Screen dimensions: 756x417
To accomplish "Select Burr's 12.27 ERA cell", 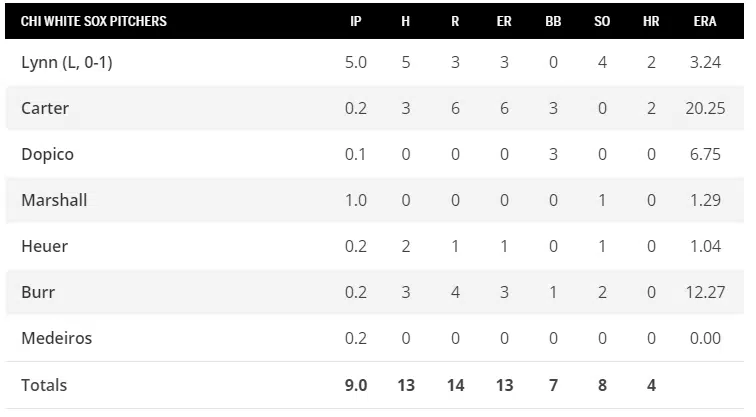I will pos(705,292).
